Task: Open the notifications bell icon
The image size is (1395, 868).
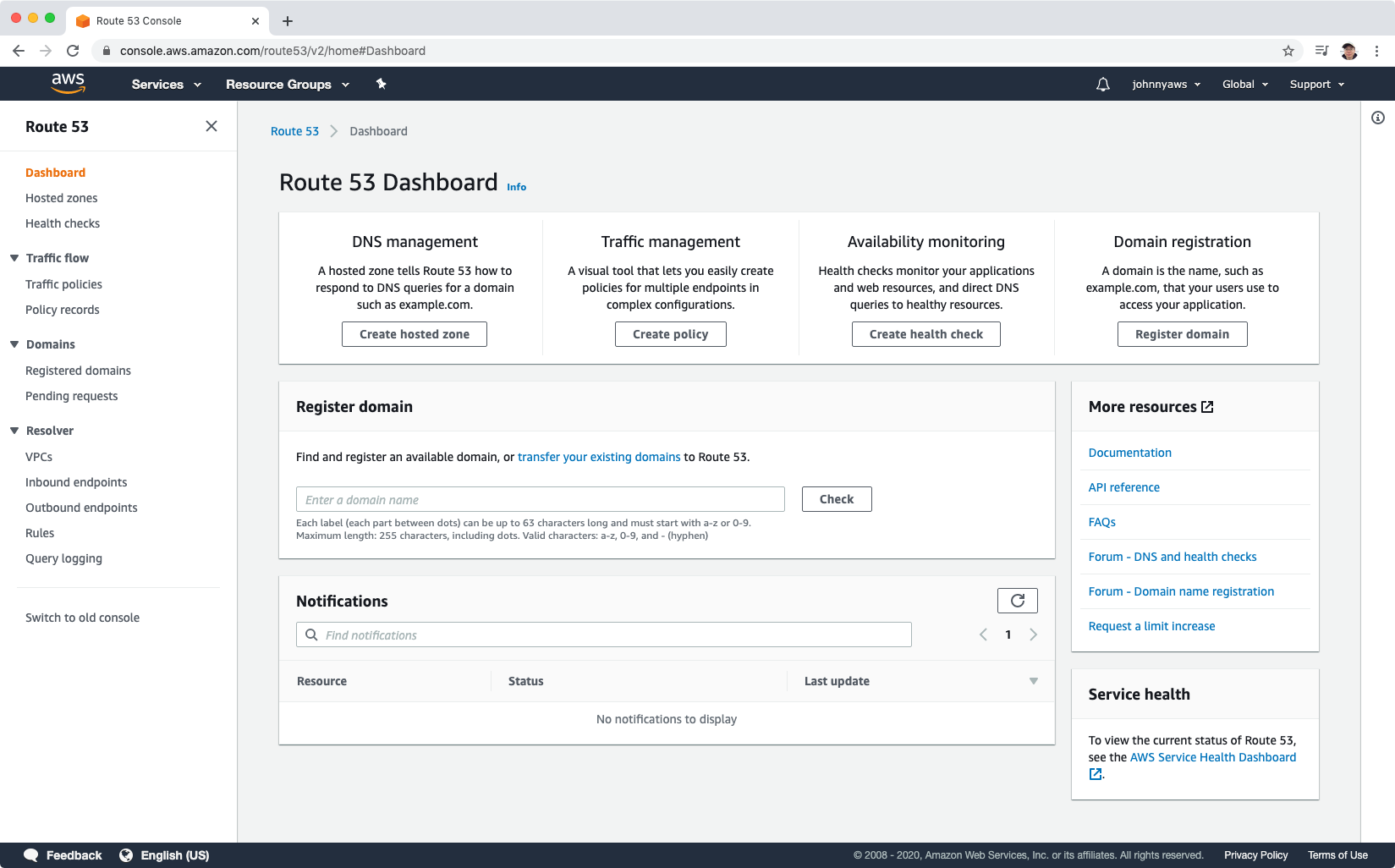Action: click(1102, 85)
